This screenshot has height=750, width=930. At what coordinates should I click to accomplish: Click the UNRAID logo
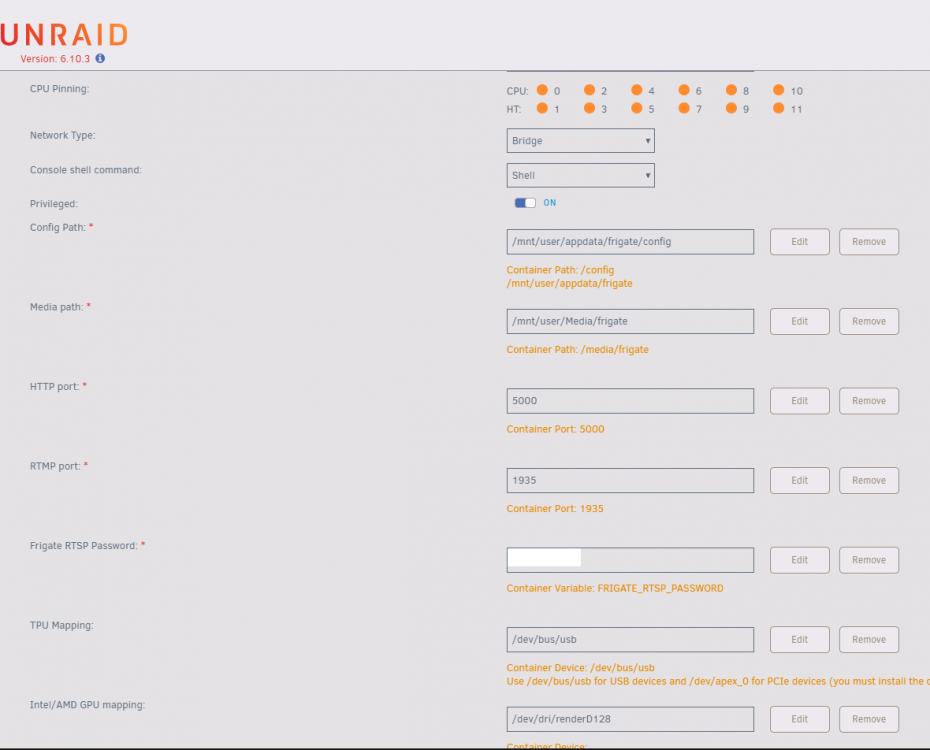tap(64, 35)
